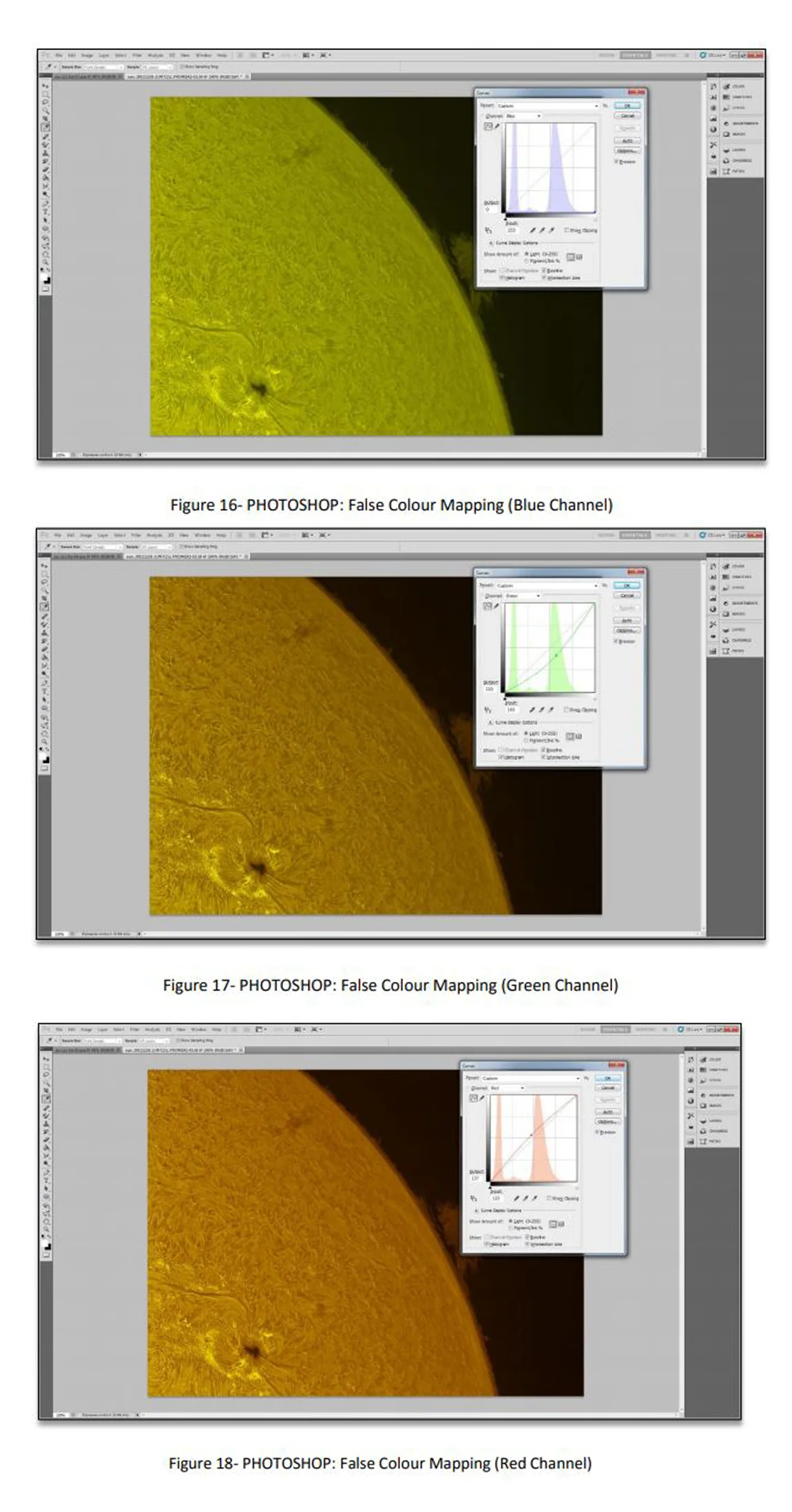Open the Channel dropdown showing Red
The width and height of the screenshot is (792, 1512).
coord(508,1088)
